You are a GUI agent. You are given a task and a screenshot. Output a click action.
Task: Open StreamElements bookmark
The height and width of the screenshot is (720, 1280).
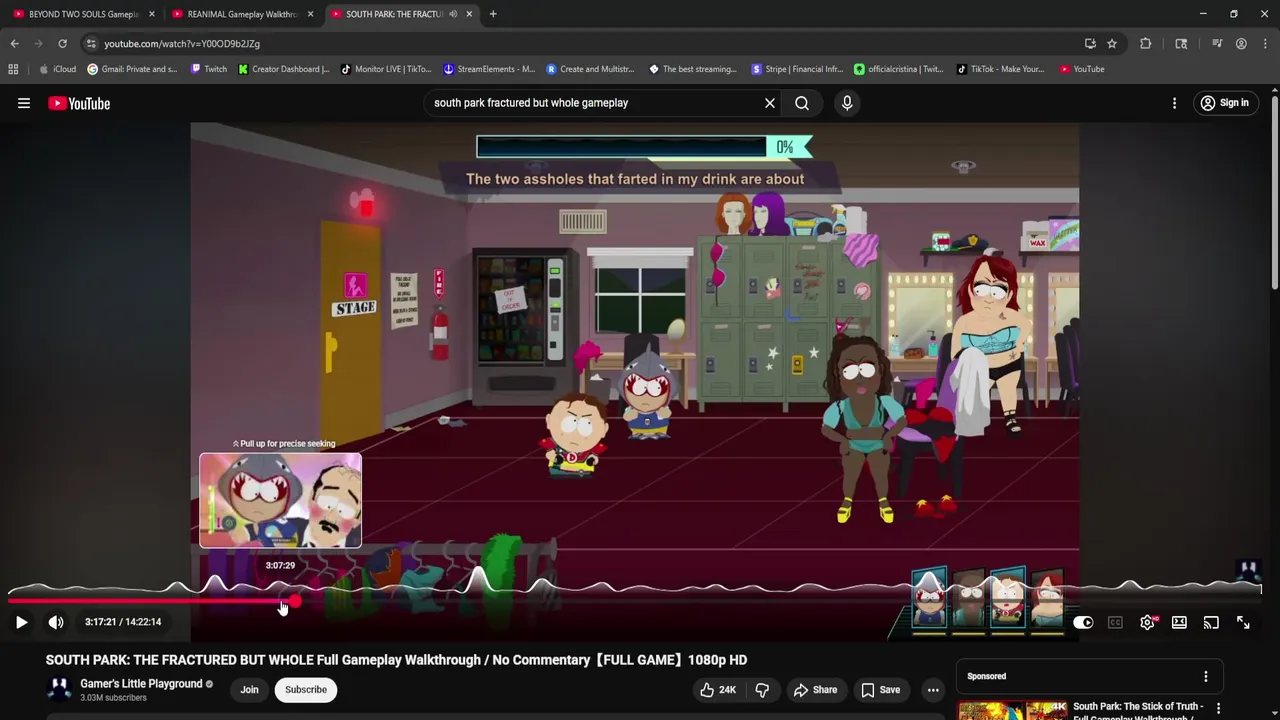[x=489, y=69]
